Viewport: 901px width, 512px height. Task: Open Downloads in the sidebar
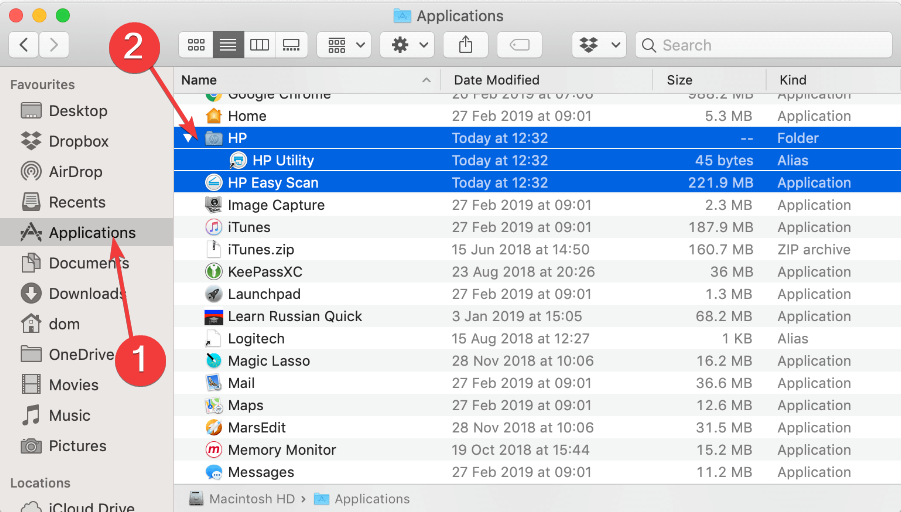87,294
